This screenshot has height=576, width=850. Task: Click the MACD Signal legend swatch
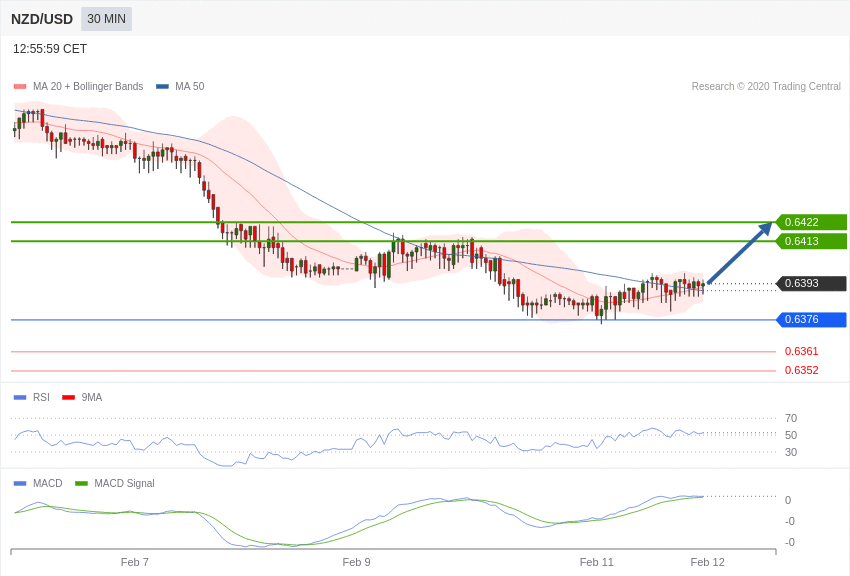point(81,483)
